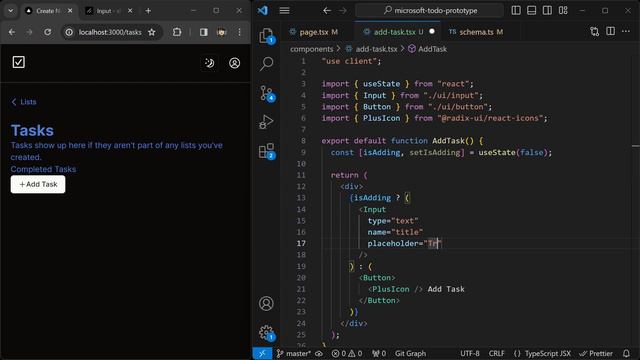
Task: Go back to Lists
Action: tap(24, 102)
